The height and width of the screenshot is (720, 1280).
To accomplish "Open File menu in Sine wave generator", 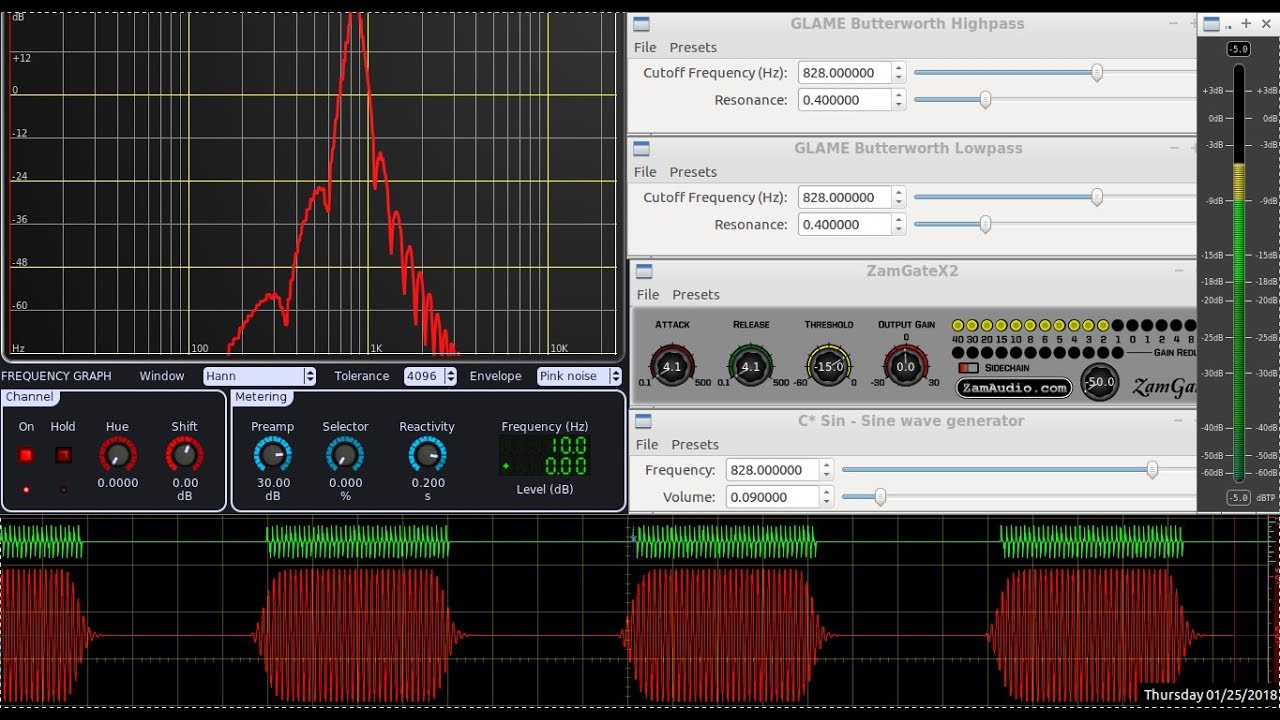I will coord(647,445).
